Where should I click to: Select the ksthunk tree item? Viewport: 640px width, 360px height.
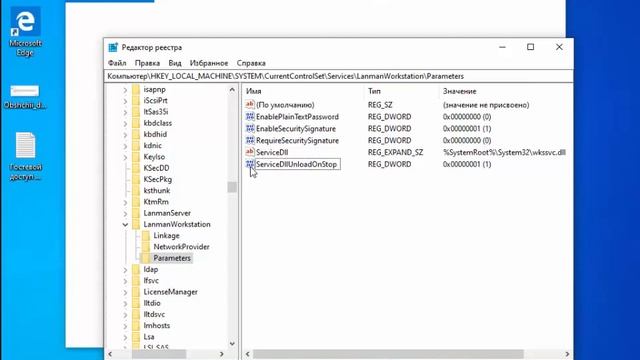157,191
